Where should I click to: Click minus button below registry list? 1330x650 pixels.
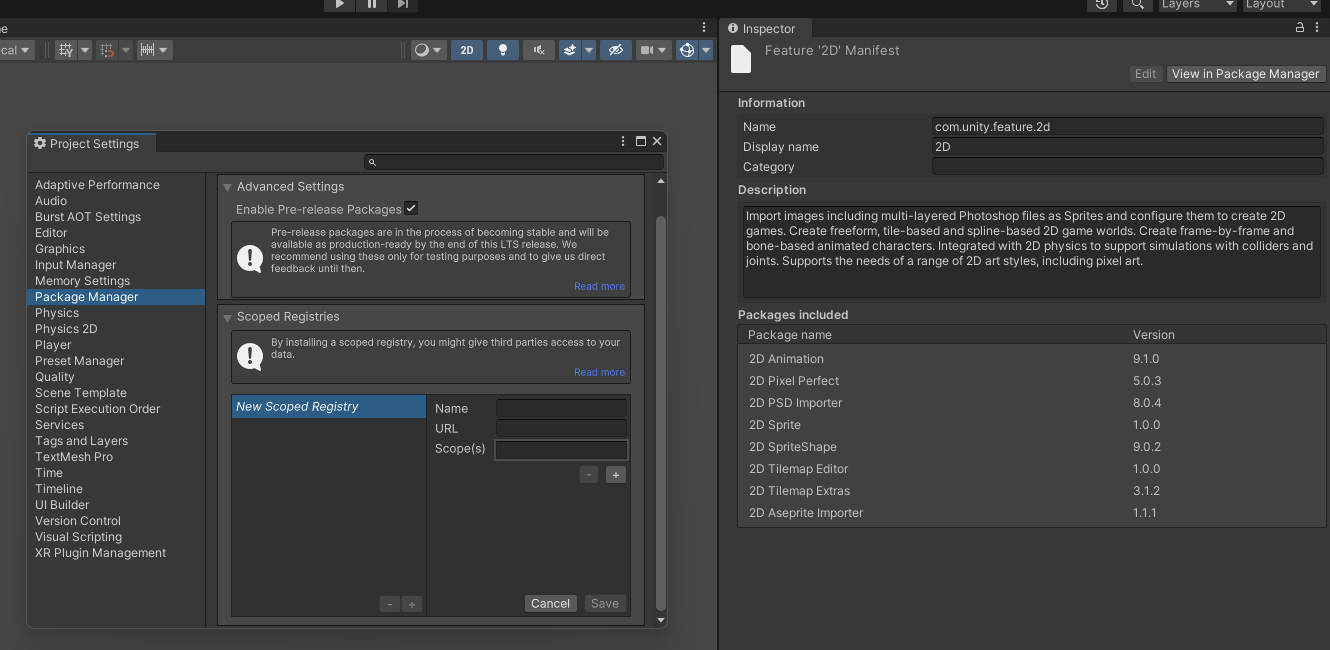click(390, 604)
